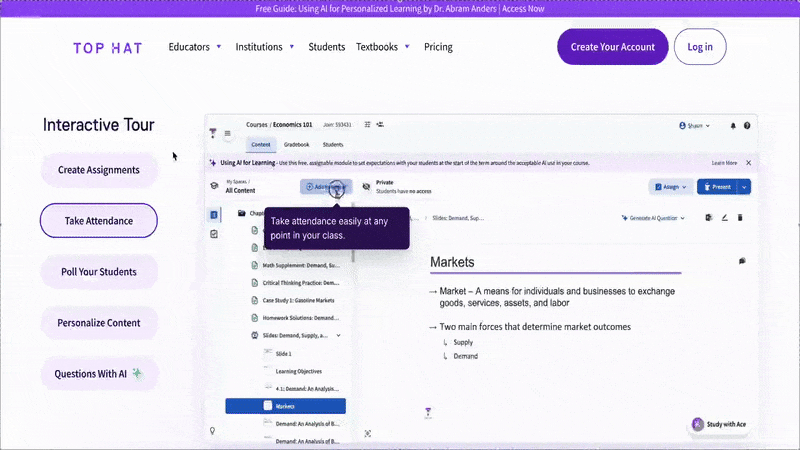Click the Top Hat logo
Image resolution: width=800 pixels, height=450 pixels.
coord(108,48)
